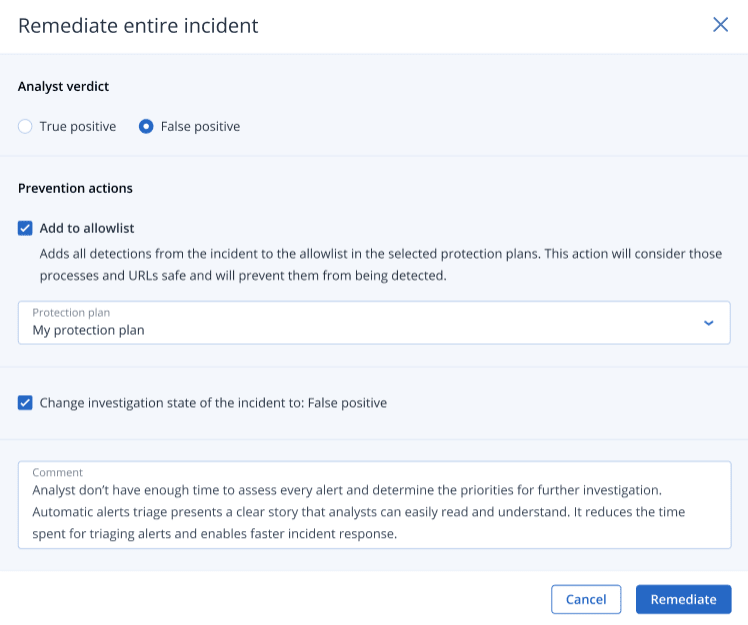The height and width of the screenshot is (625, 748).
Task: Uncheck the Add to allowlist checkbox
Action: click(26, 228)
